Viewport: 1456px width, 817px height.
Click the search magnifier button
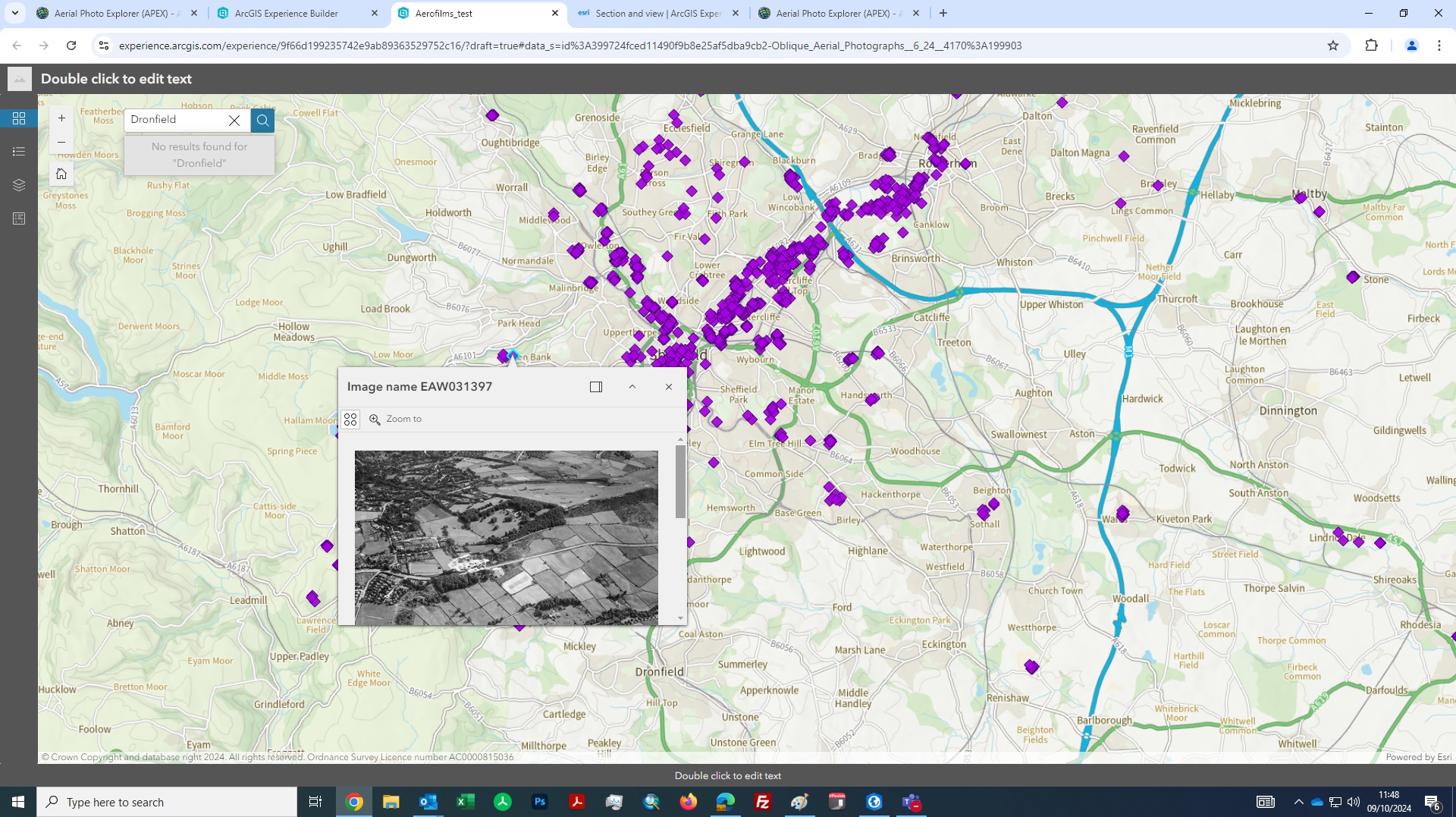pyautogui.click(x=262, y=120)
